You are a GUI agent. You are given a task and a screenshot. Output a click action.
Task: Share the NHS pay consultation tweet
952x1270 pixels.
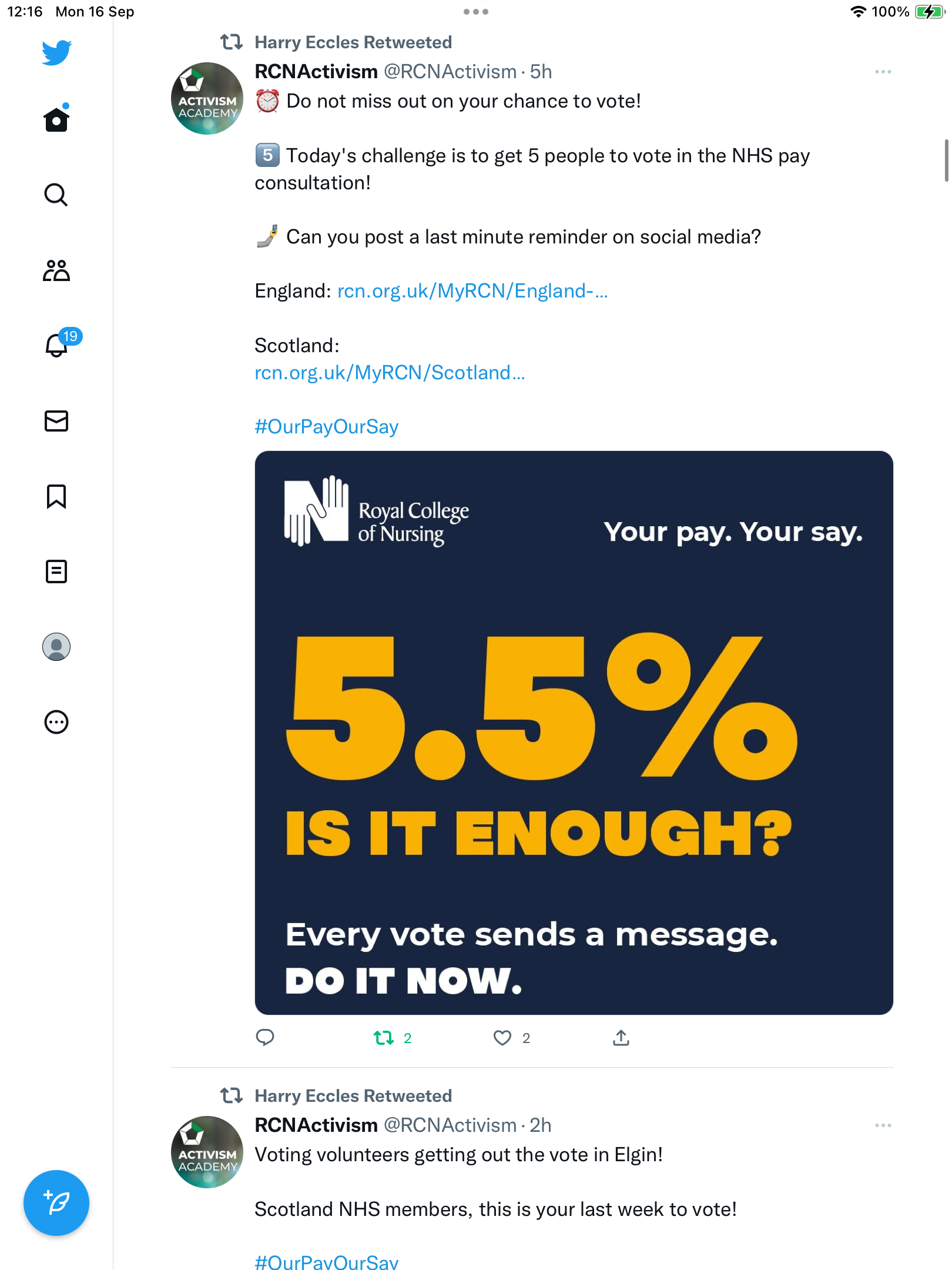(x=621, y=1038)
